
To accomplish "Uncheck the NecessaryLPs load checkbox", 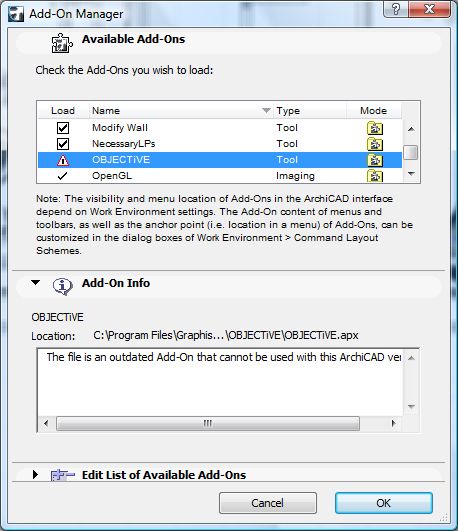I will coord(63,144).
